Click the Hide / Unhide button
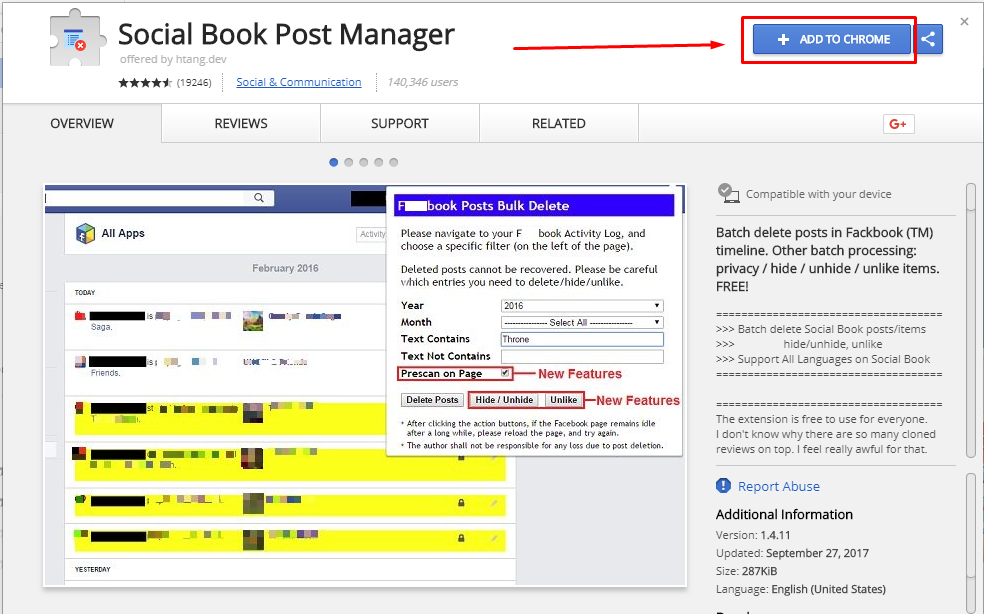 coord(504,400)
